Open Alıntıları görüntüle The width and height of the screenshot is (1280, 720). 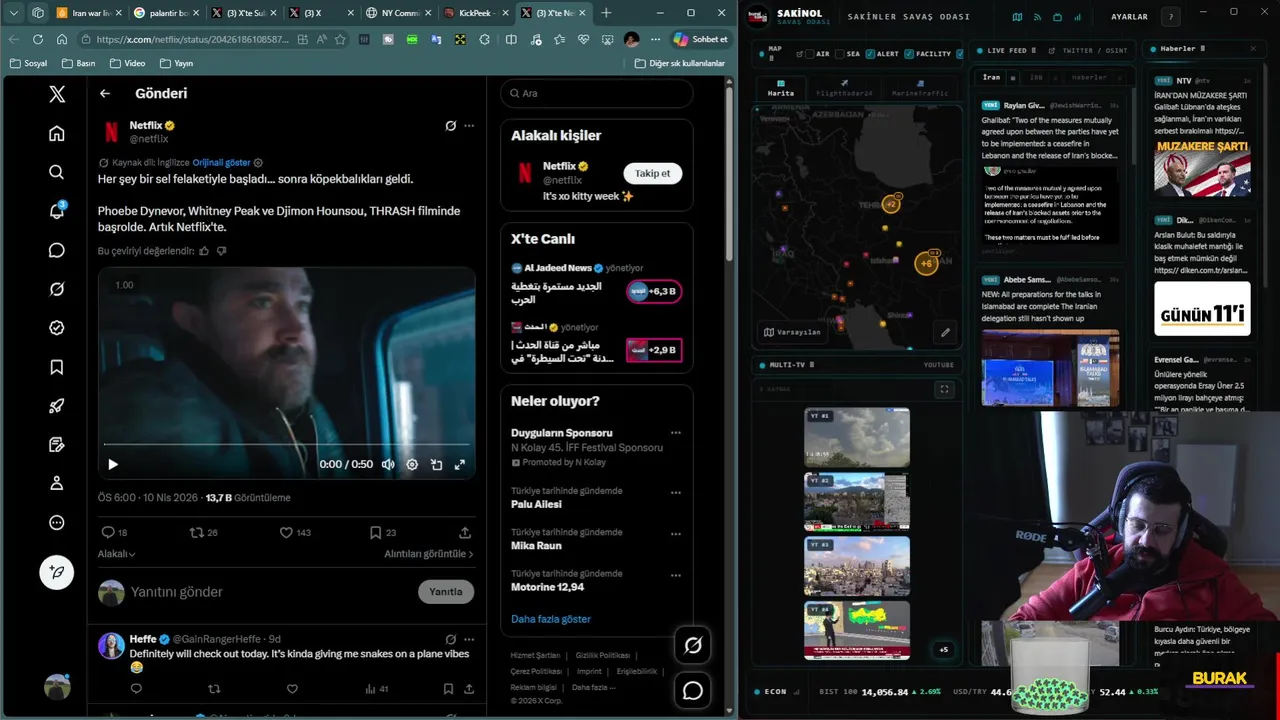coord(429,554)
